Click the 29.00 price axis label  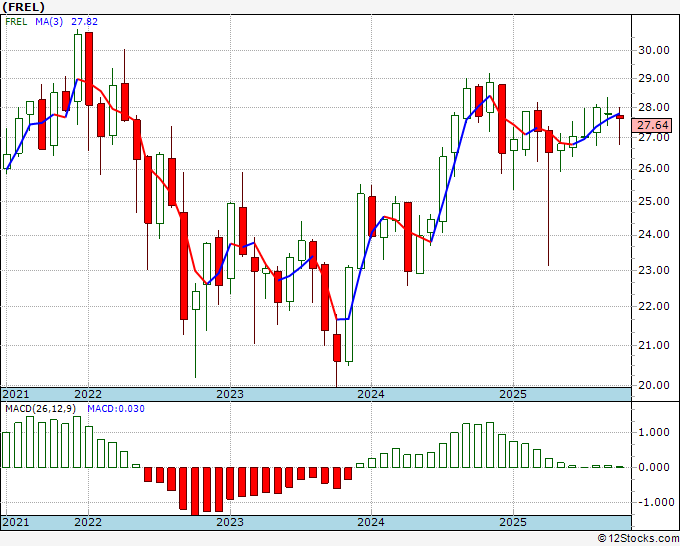coord(654,78)
